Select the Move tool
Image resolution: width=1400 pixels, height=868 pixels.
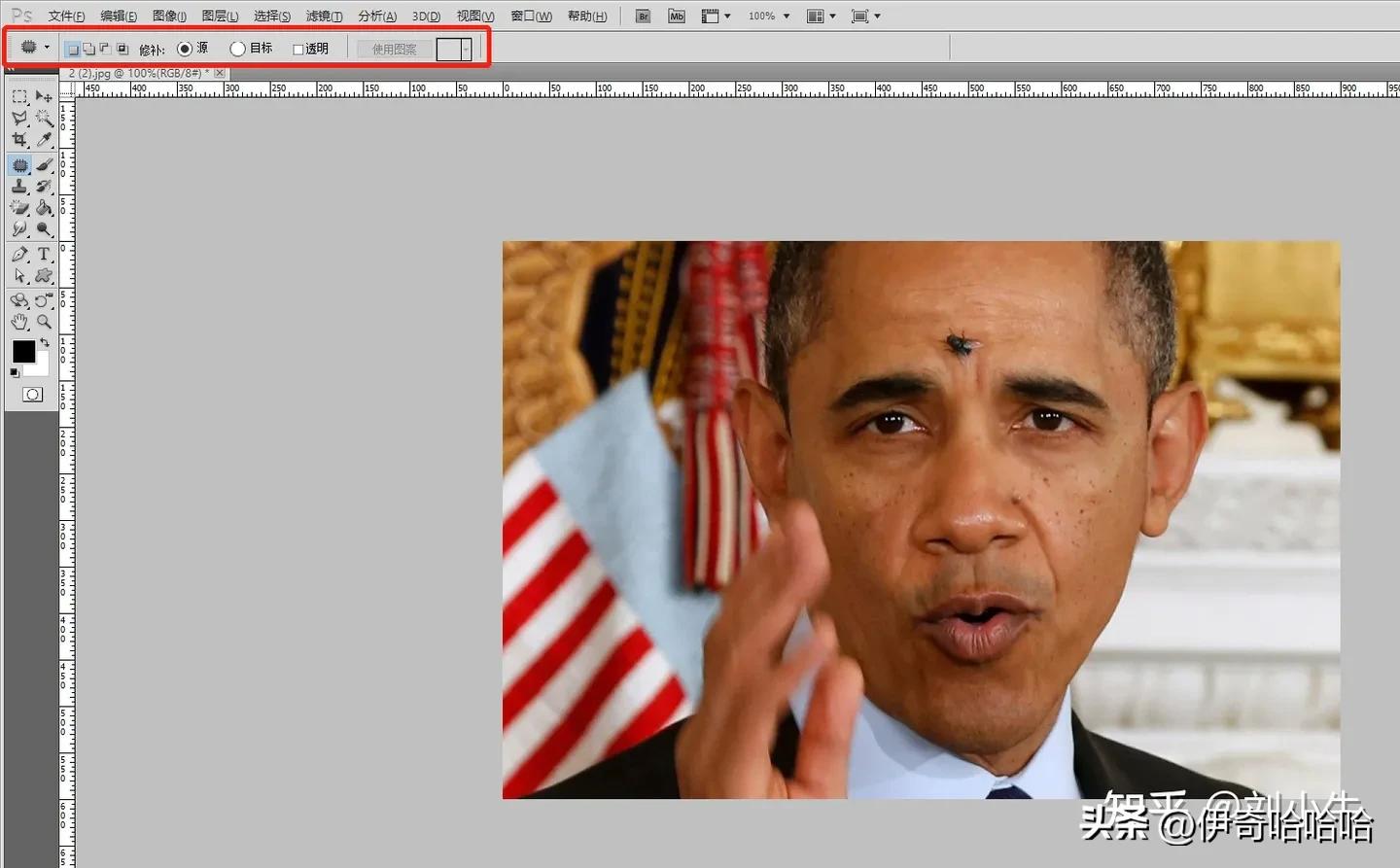[43, 96]
